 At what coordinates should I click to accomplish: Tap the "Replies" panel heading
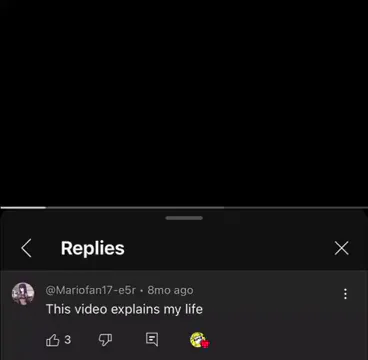(x=93, y=248)
